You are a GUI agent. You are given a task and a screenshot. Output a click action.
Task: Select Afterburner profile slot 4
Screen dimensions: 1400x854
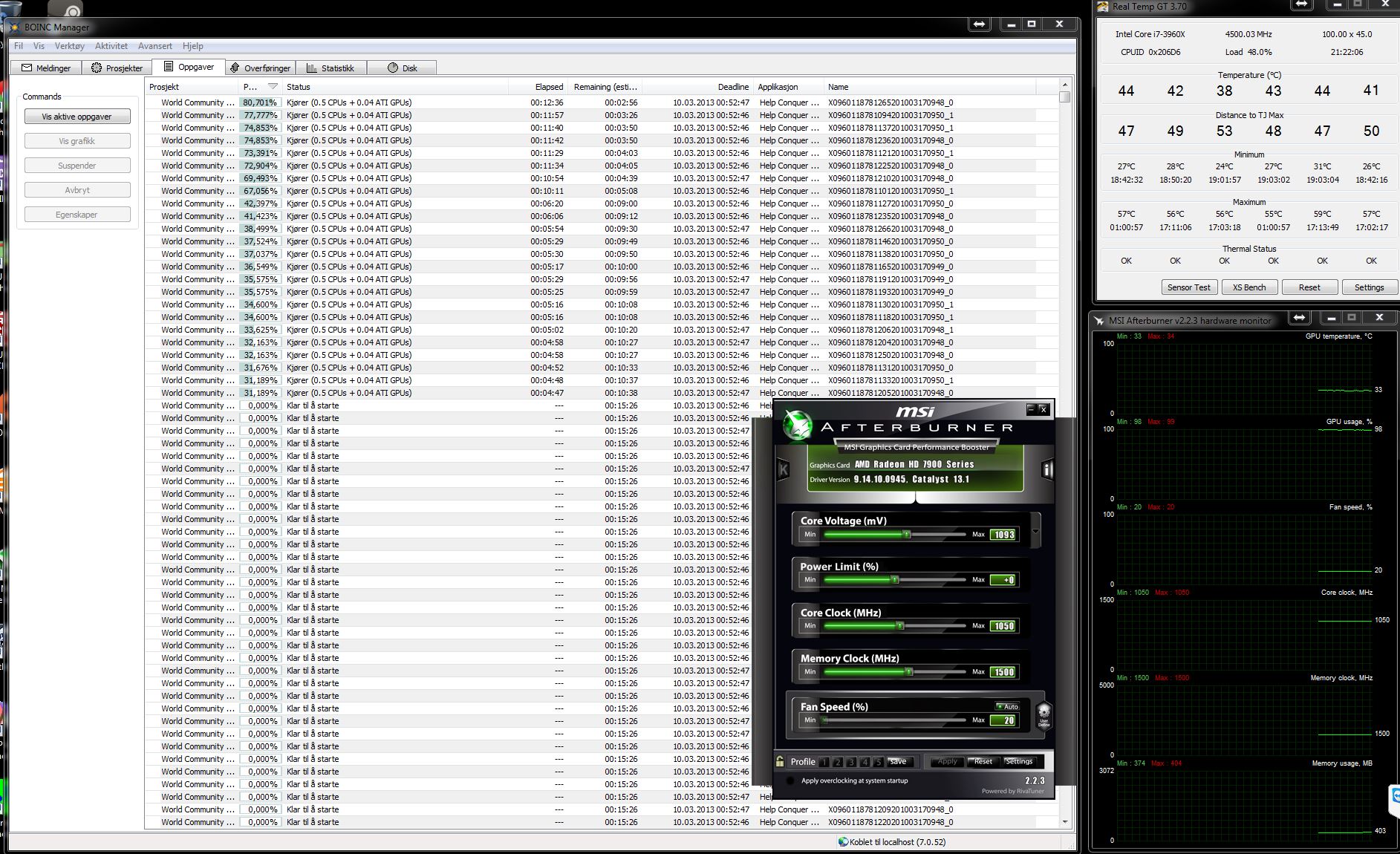(x=865, y=762)
